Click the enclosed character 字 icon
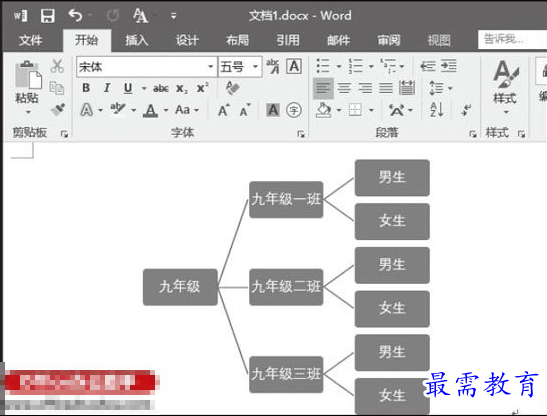This screenshot has height=416, width=547. click(294, 110)
